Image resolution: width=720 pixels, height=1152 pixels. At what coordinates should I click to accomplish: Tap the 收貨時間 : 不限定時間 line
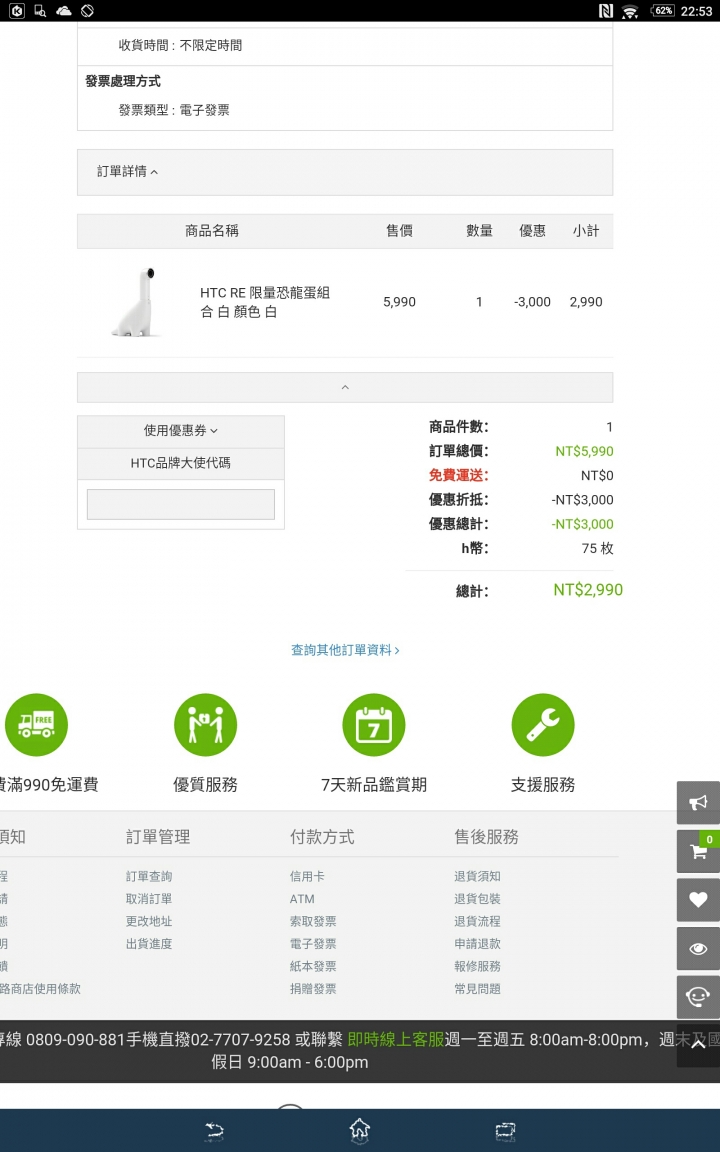[x=180, y=46]
